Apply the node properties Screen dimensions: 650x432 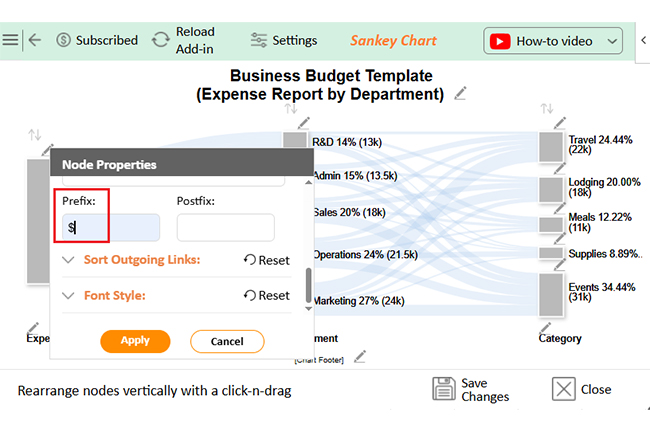(x=135, y=341)
